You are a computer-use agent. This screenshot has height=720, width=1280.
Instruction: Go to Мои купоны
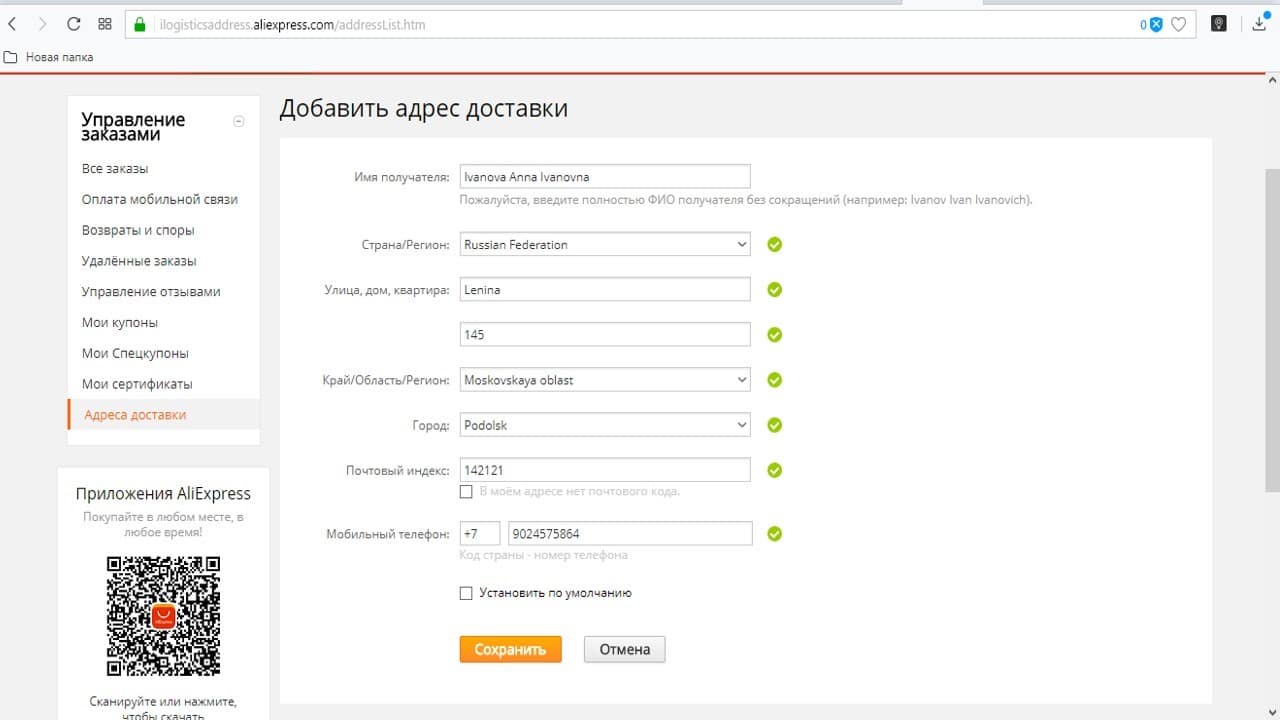click(x=120, y=323)
